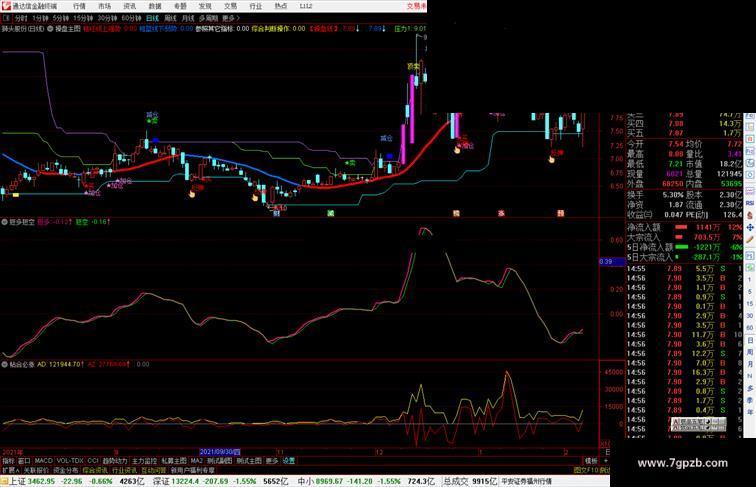
Task: Click the 中小 index value 8969.67
Action: tap(331, 481)
